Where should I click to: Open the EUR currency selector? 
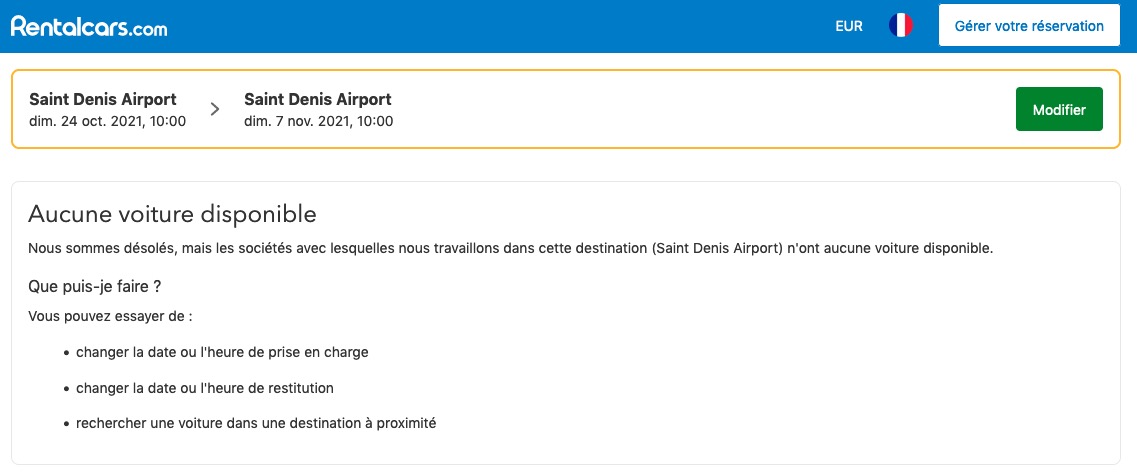[x=848, y=27]
